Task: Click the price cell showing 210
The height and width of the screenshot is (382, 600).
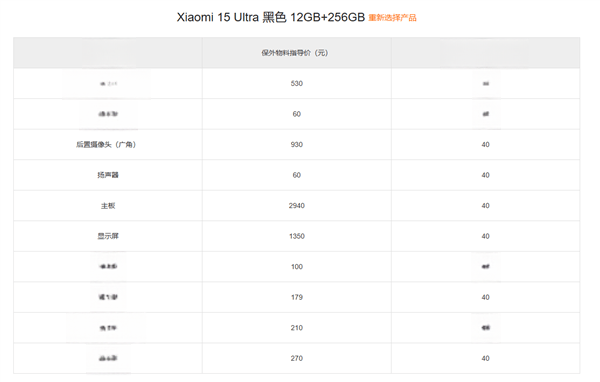Action: [x=297, y=328]
